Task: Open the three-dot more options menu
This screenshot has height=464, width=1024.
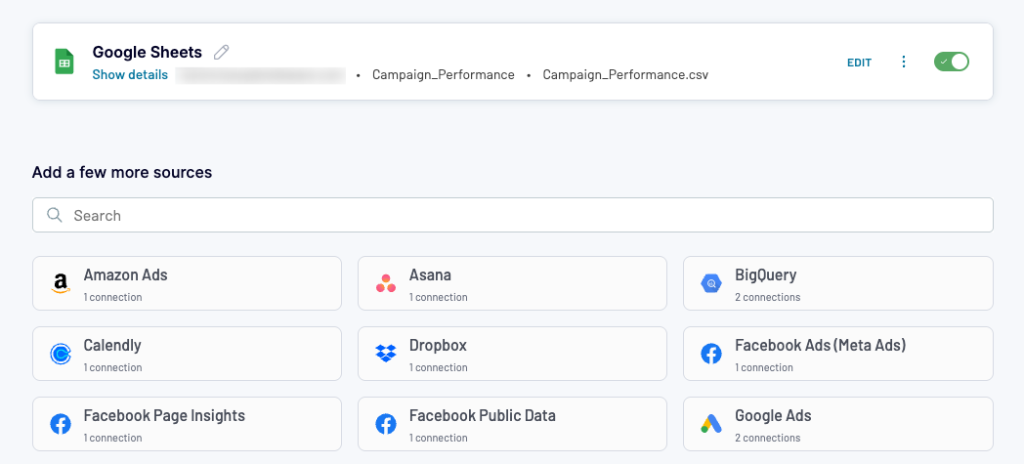Action: 904,62
